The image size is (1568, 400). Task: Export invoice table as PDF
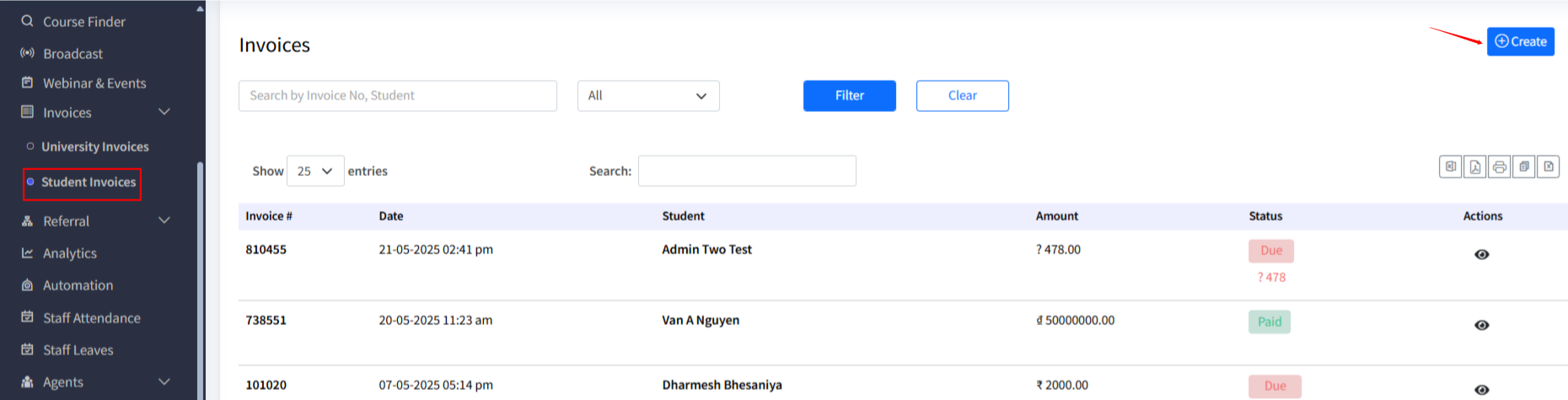(x=1474, y=167)
